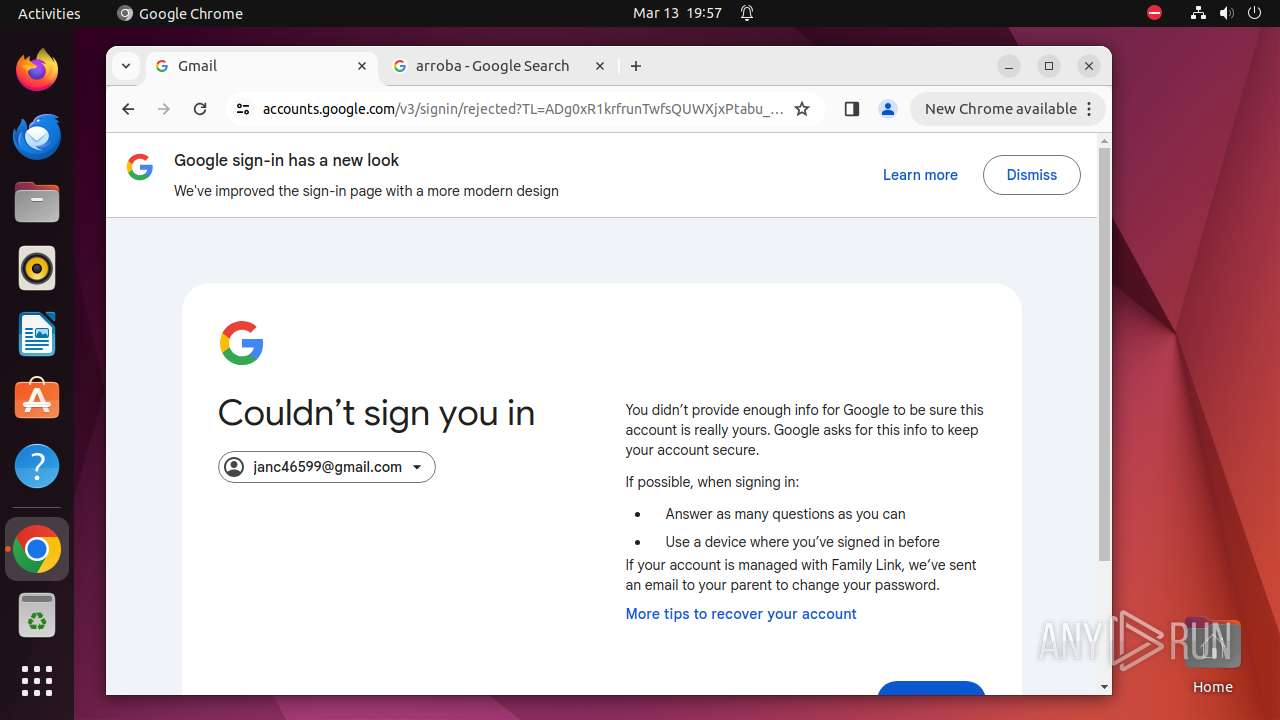Open the Help icon in dock
Viewport: 1280px width, 720px height.
(x=37, y=466)
